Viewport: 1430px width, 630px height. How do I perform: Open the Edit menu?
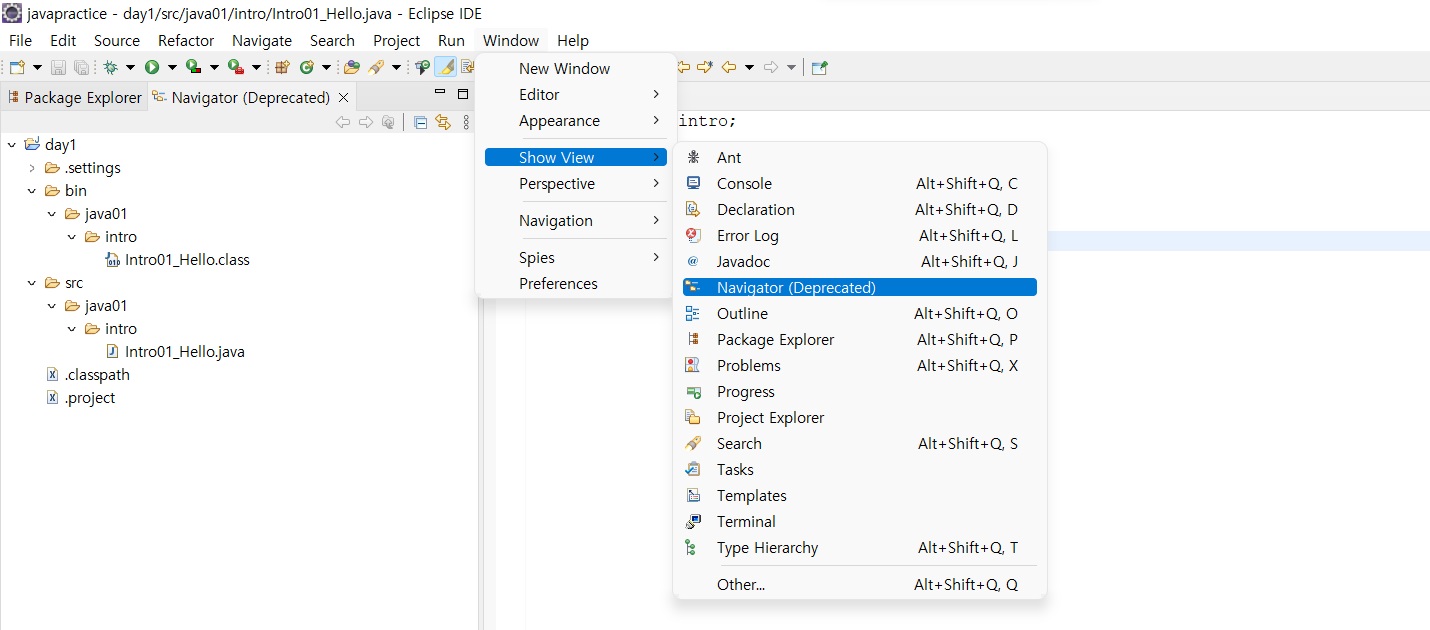(x=63, y=41)
